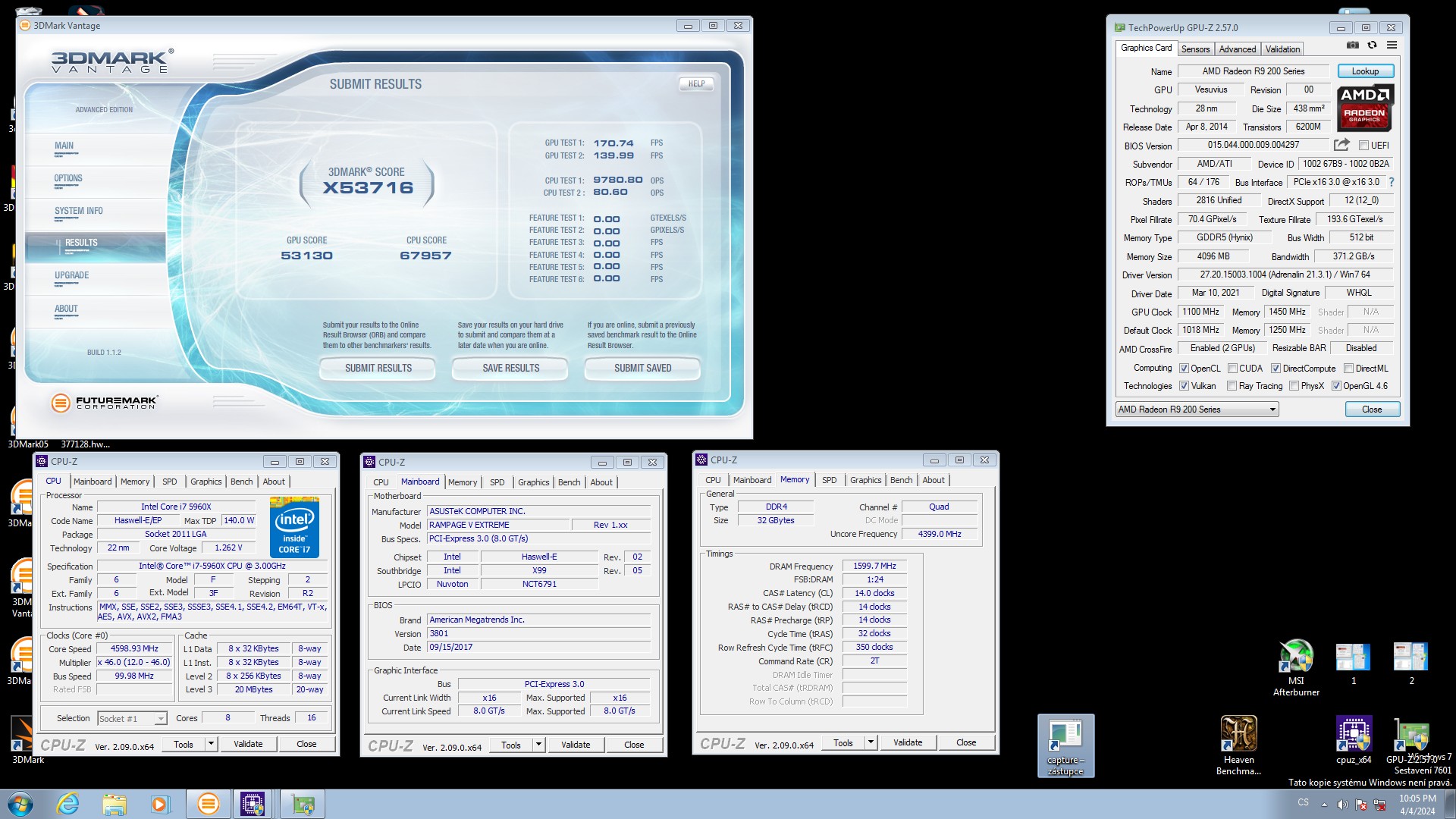Select OPTIONS in 3DMark Vantage sidebar
Screen dimensions: 1456x819
coord(68,179)
